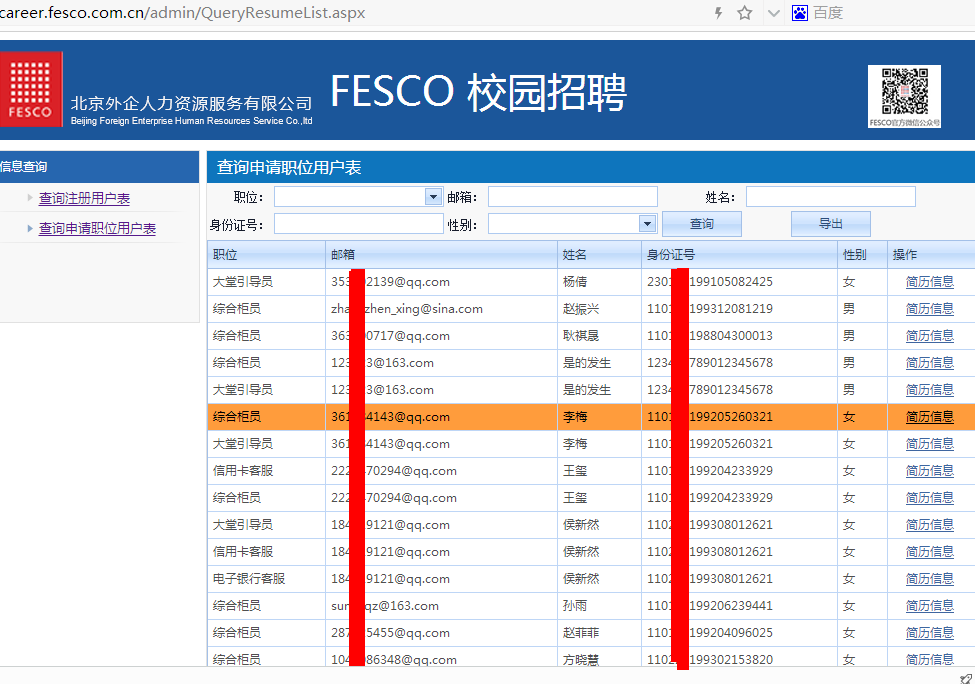Click the FESCO 校园招聘 banner title
The width and height of the screenshot is (975, 684).
pyautogui.click(x=478, y=93)
